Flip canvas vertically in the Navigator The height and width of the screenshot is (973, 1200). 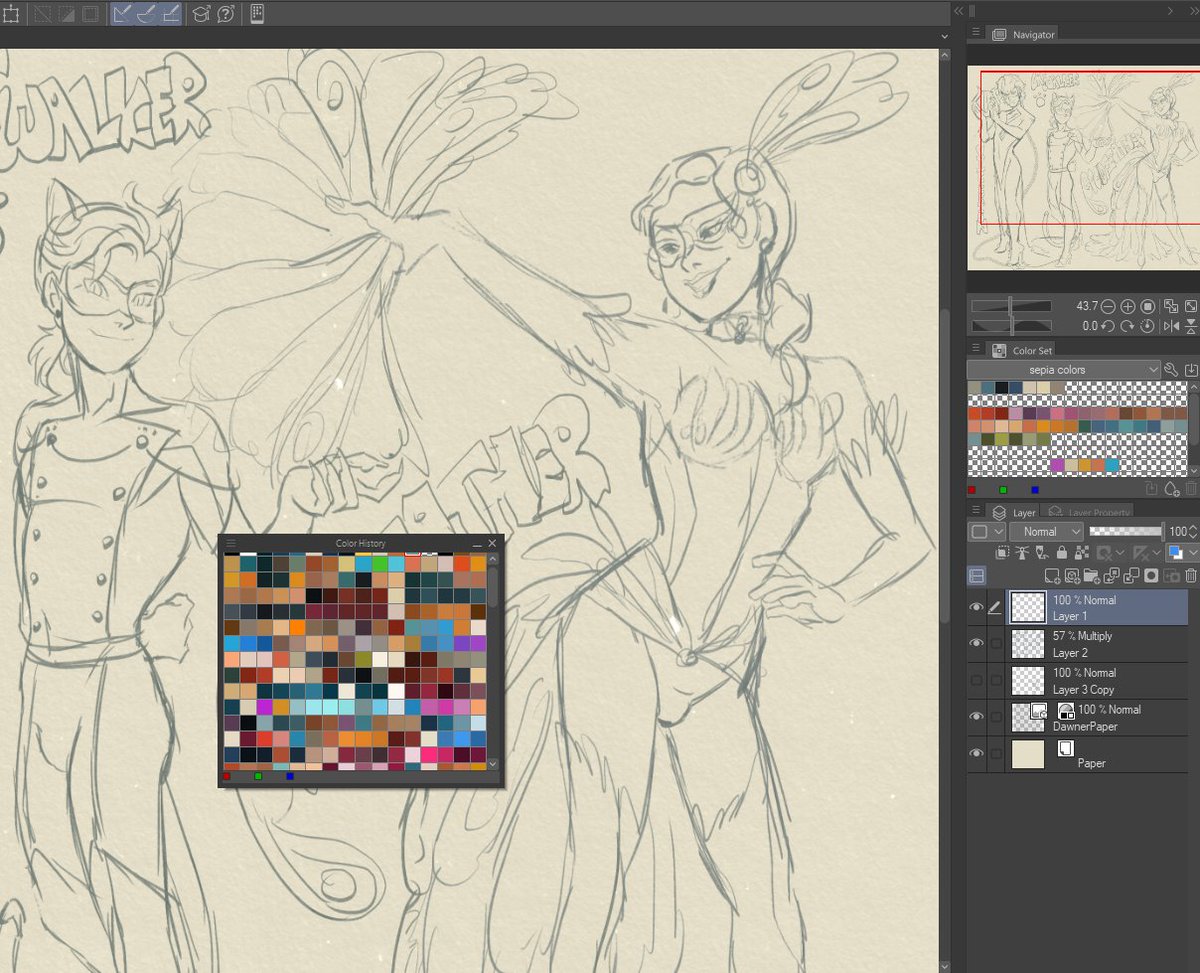(x=1191, y=326)
